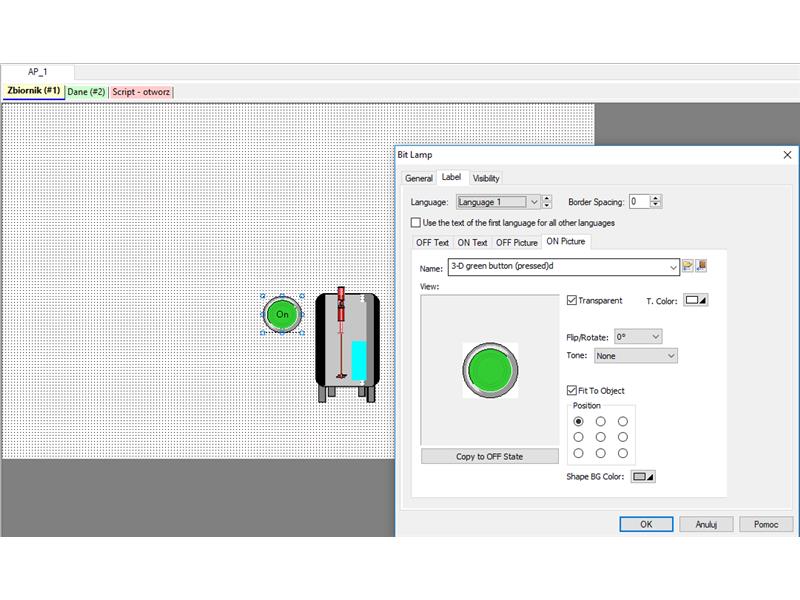Switch to the General tab
The height and width of the screenshot is (600, 800).
(419, 178)
